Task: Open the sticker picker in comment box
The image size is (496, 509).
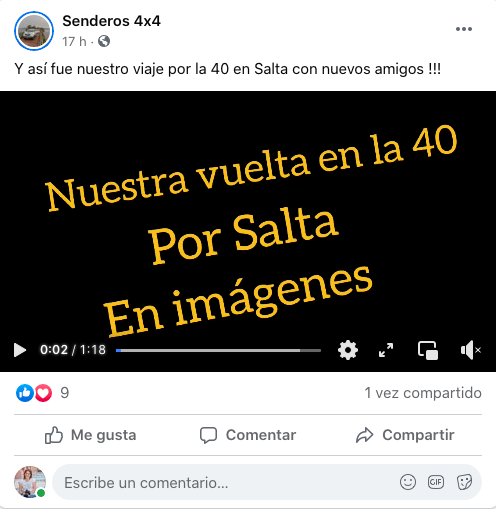Action: click(x=464, y=482)
